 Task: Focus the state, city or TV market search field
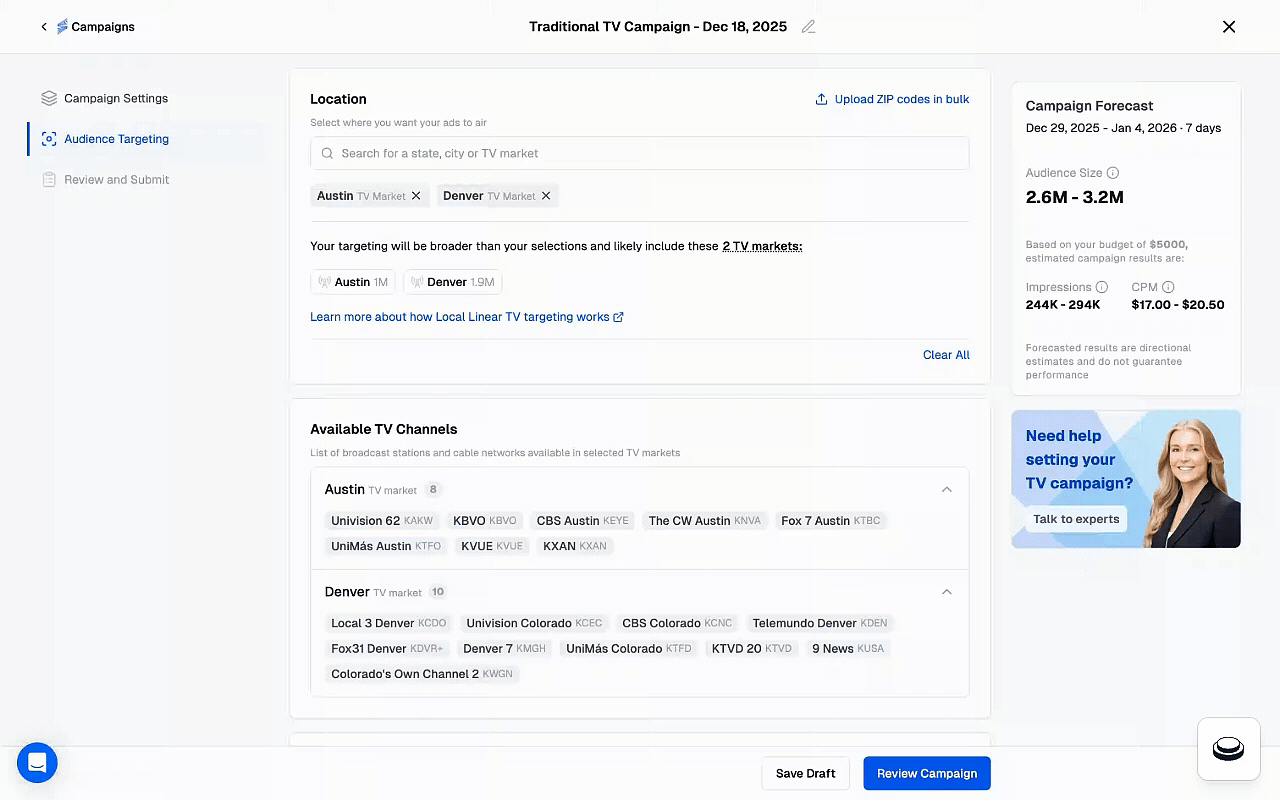pyautogui.click(x=640, y=153)
